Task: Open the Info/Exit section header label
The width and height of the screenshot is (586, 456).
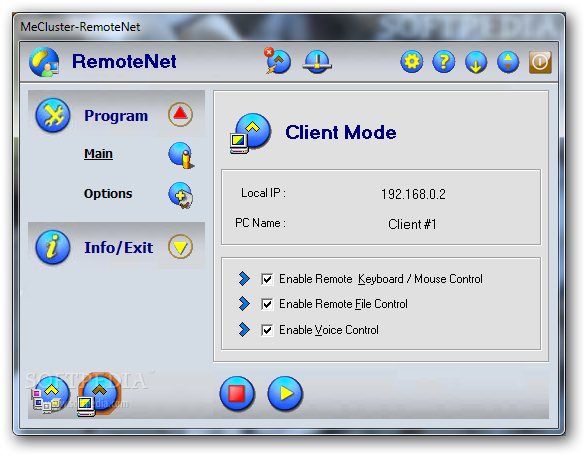Action: (118, 247)
